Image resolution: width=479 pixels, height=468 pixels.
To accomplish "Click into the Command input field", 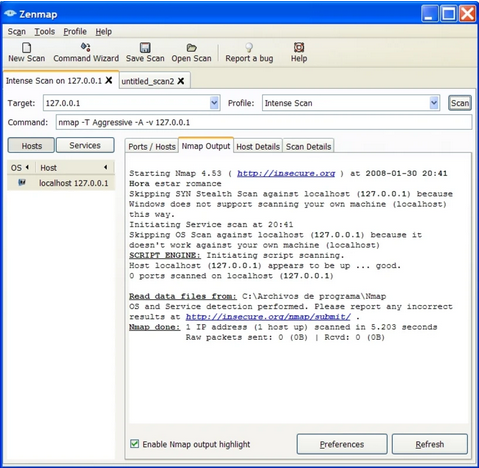I will [x=264, y=122].
